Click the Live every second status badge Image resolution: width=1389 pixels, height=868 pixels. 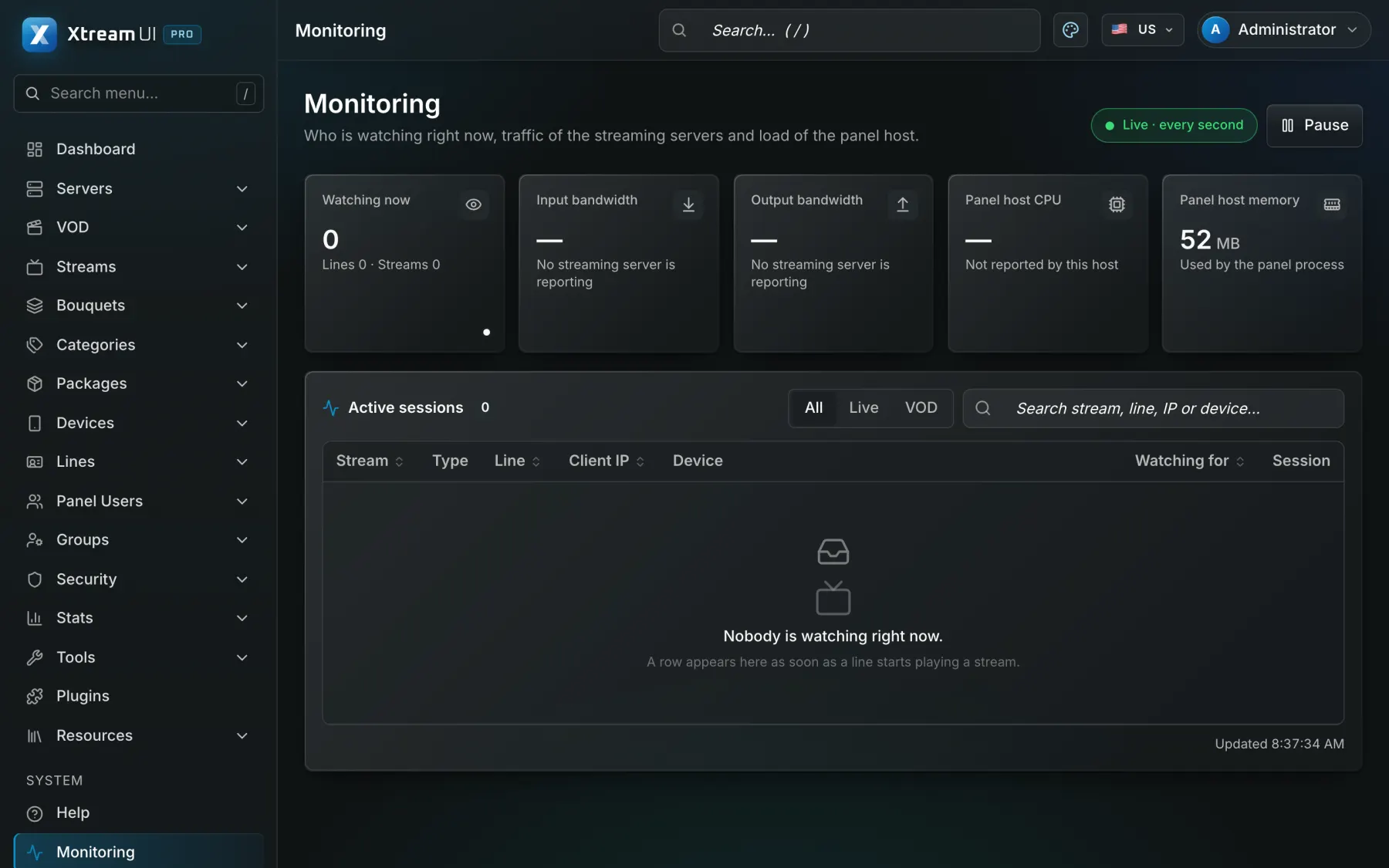[x=1174, y=125]
